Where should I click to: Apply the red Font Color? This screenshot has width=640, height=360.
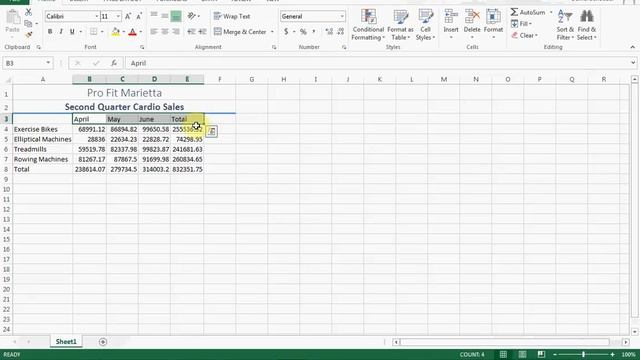(x=132, y=31)
